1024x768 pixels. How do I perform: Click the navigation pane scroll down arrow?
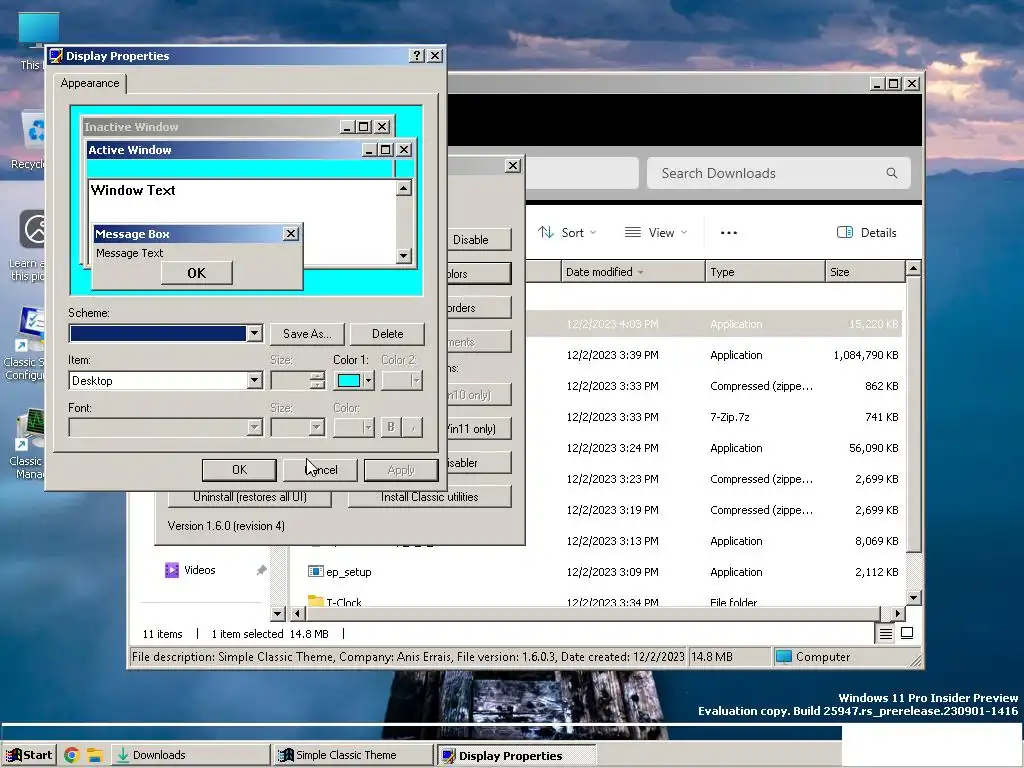[x=278, y=613]
